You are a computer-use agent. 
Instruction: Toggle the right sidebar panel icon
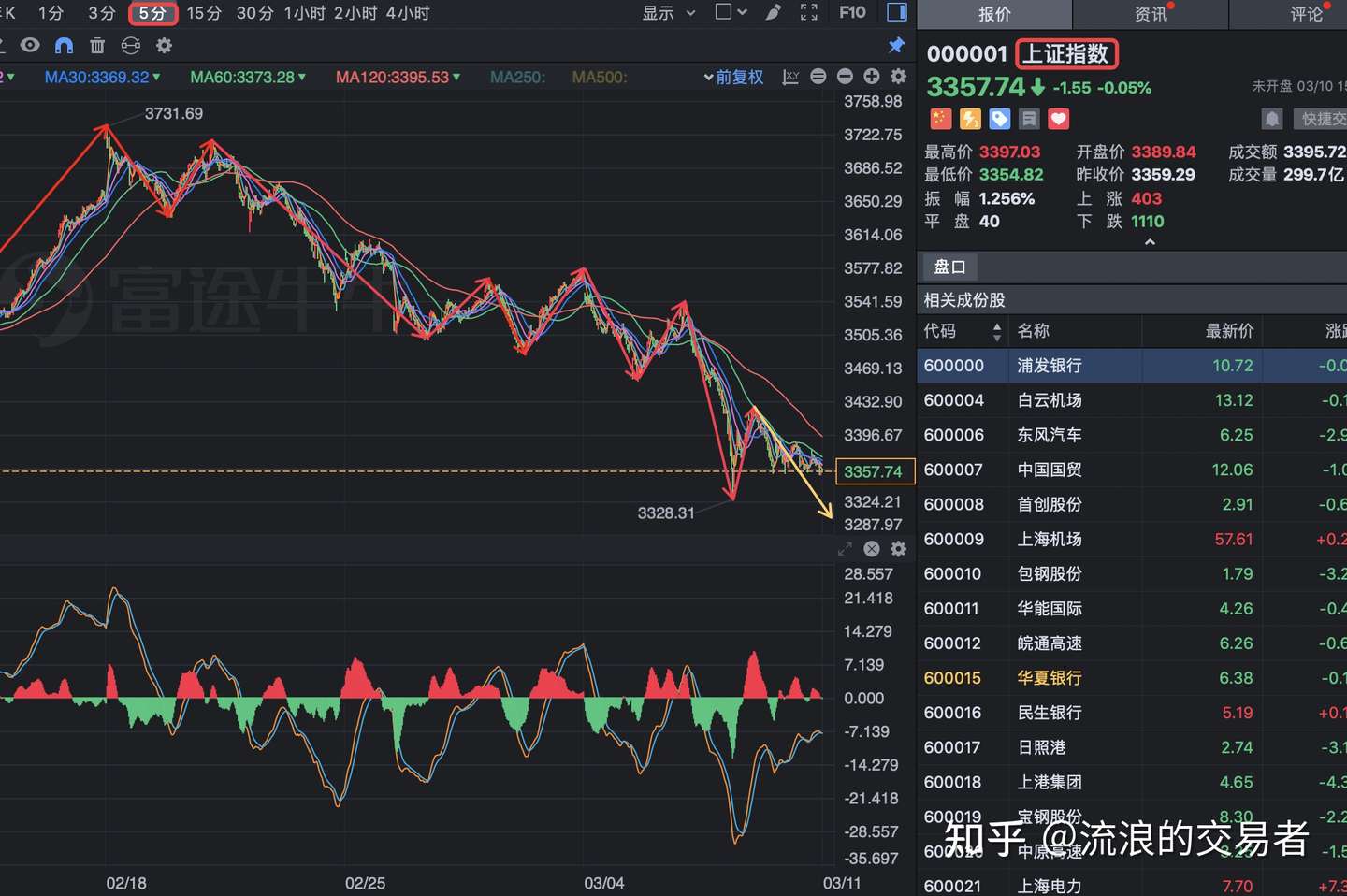896,12
